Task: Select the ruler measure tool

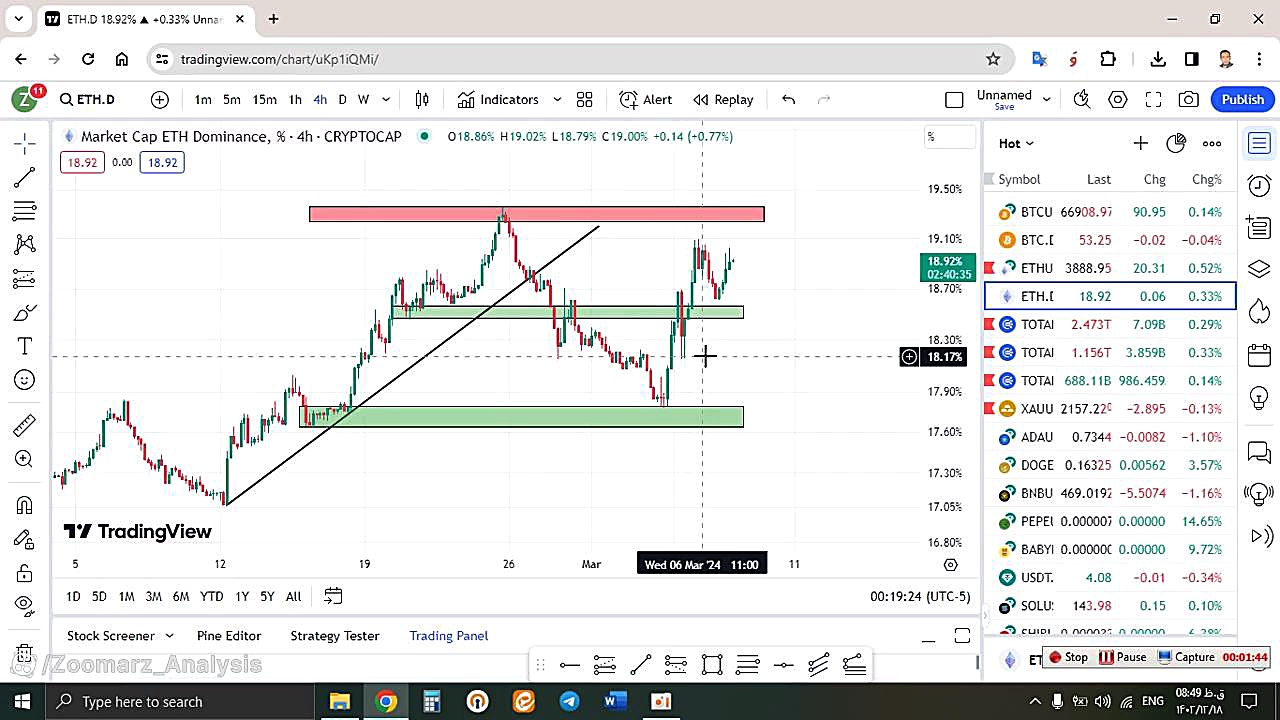Action: 25,425
